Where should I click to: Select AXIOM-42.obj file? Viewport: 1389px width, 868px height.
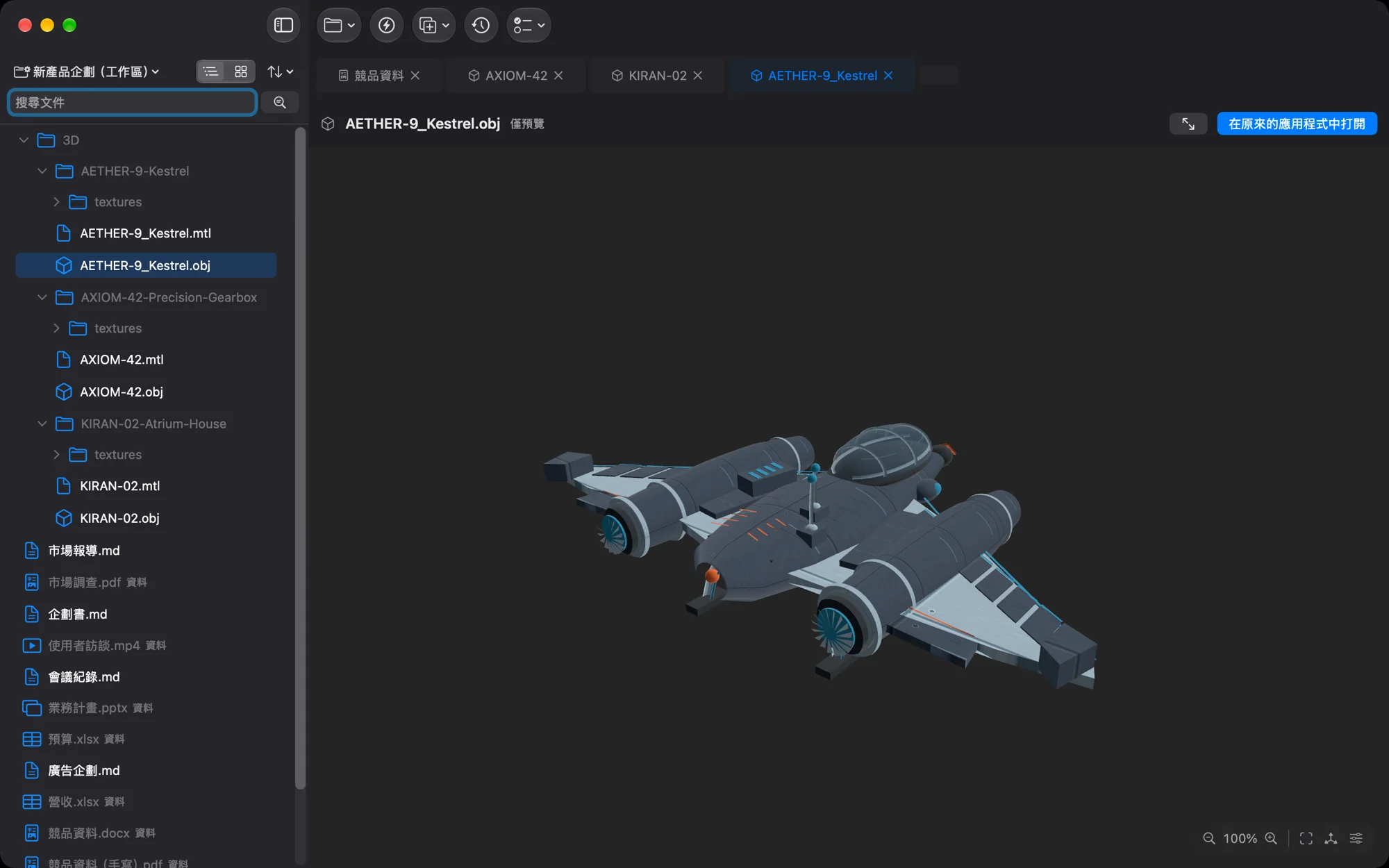tap(146, 392)
